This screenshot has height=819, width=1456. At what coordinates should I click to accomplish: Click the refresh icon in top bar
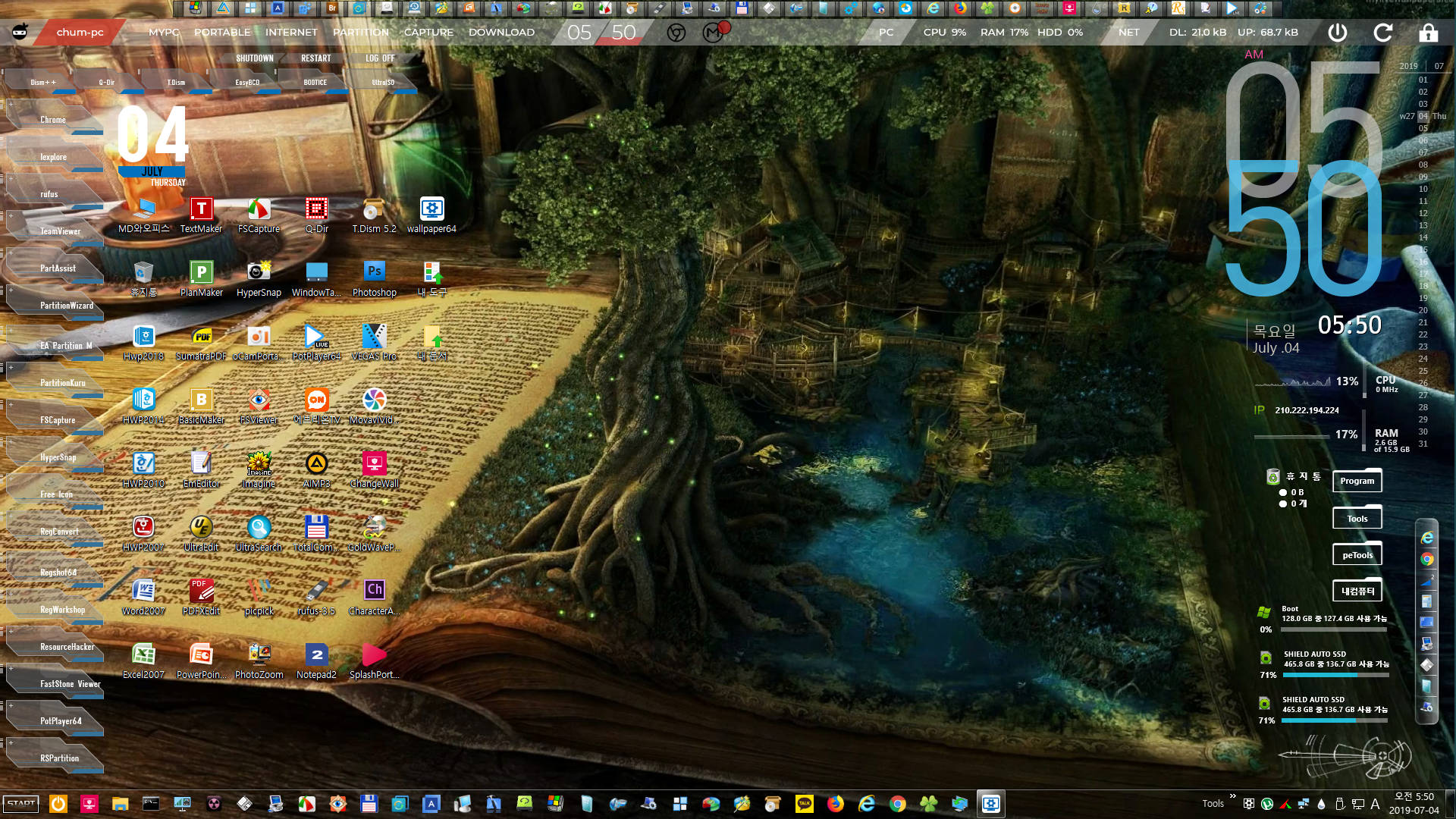click(1382, 33)
